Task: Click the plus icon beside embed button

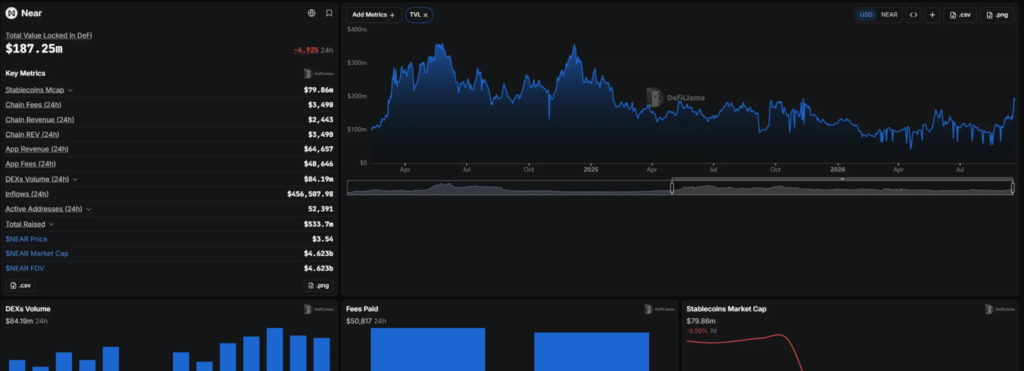Action: (x=932, y=14)
